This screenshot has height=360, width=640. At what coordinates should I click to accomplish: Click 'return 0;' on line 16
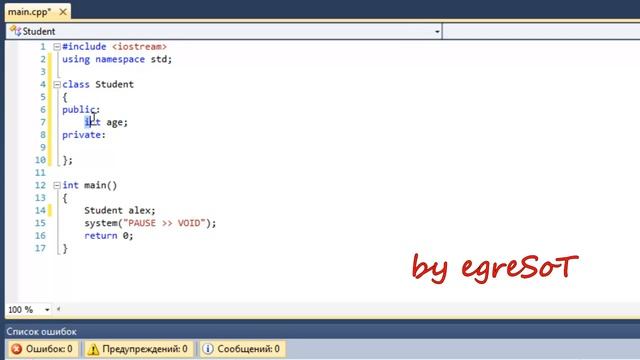tap(109, 236)
